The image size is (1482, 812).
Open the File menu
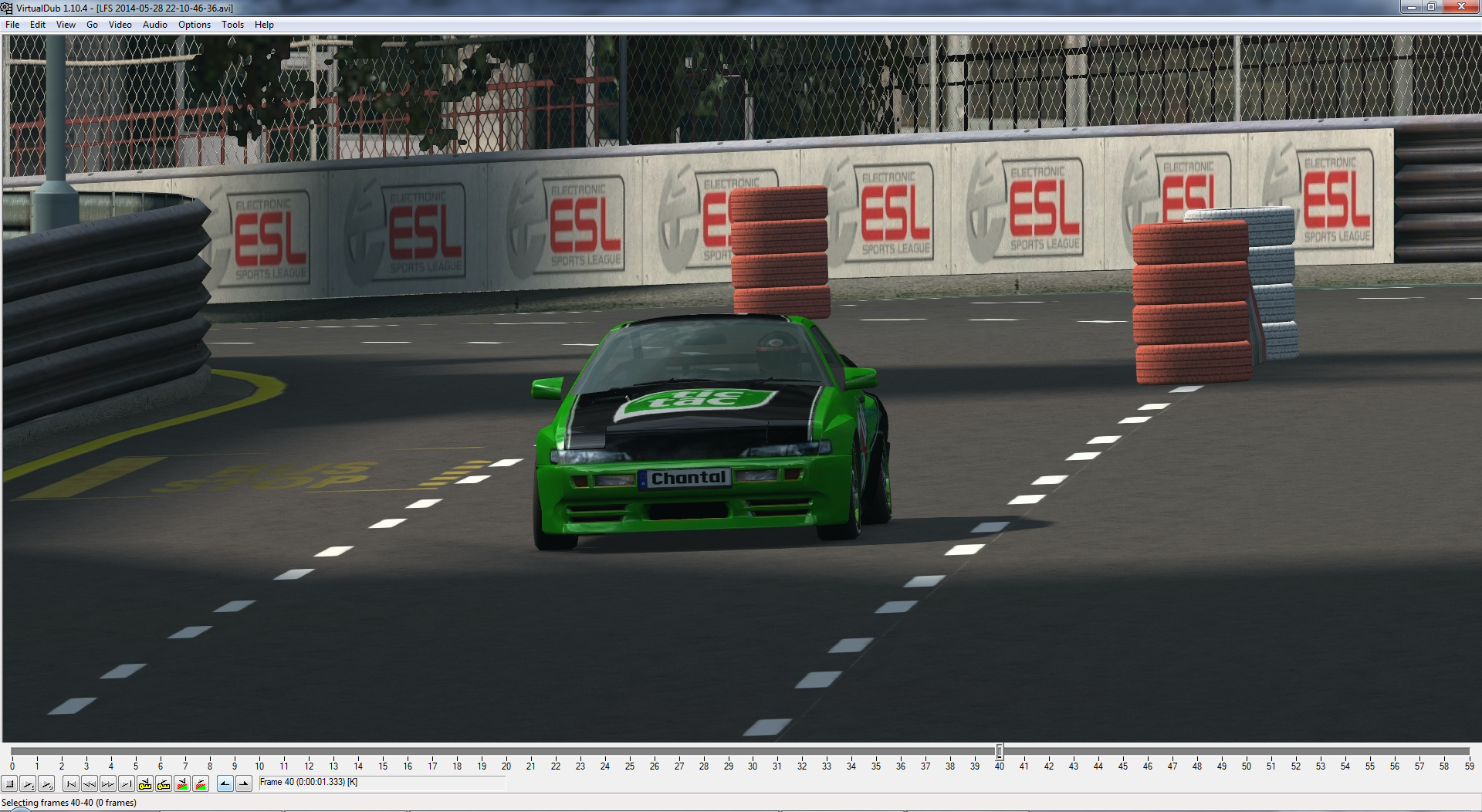pyautogui.click(x=12, y=25)
